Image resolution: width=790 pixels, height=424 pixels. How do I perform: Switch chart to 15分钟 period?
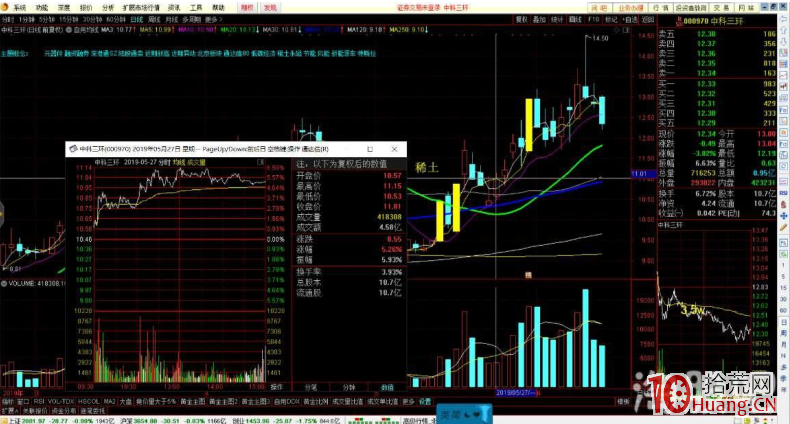click(69, 19)
